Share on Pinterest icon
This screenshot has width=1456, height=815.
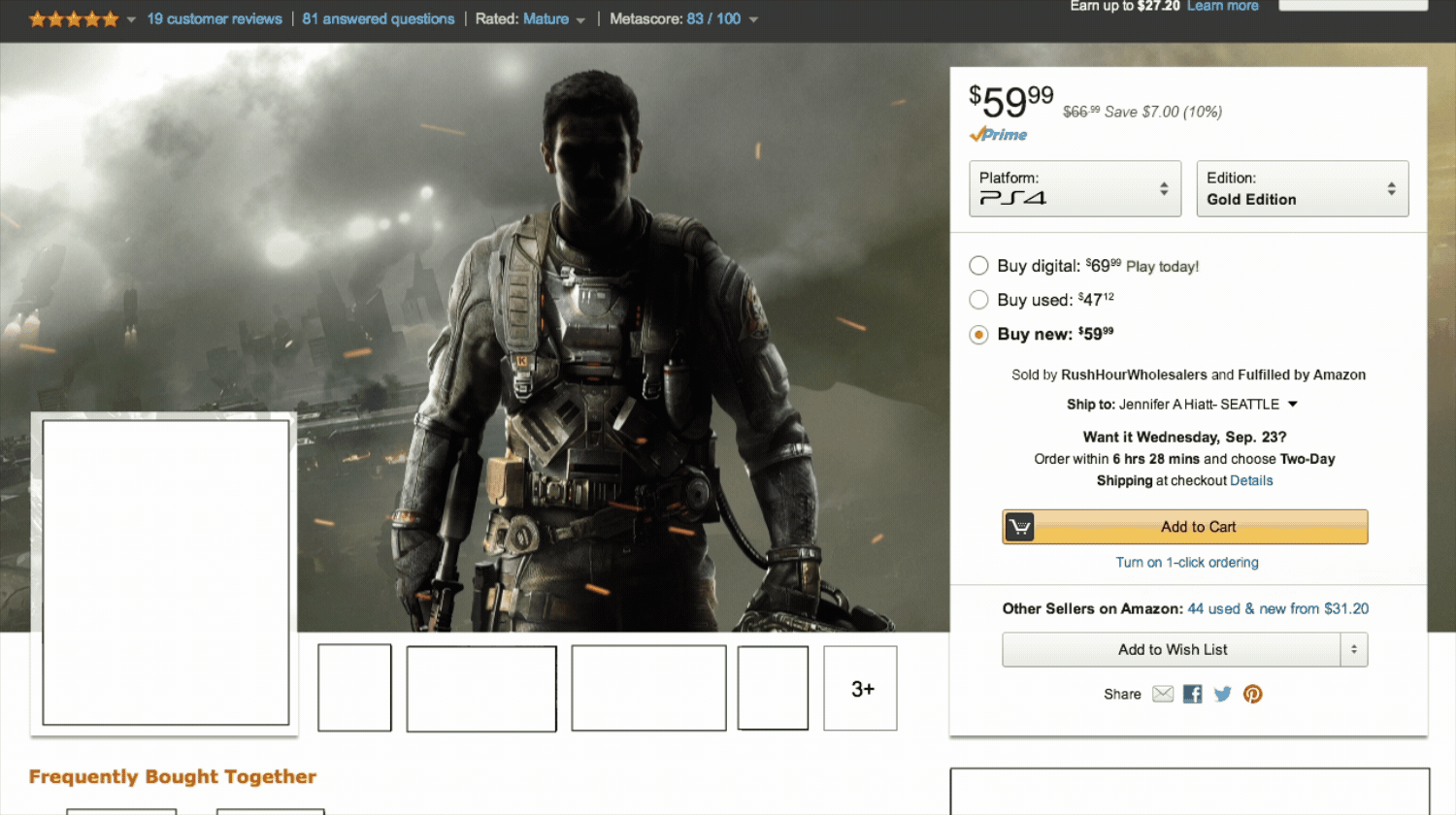pos(1253,694)
